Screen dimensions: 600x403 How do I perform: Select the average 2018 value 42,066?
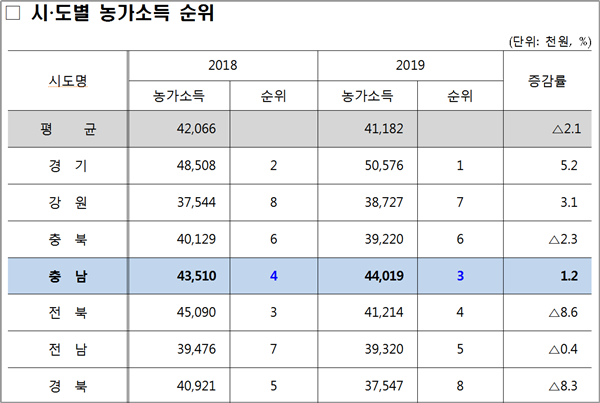coord(196,129)
